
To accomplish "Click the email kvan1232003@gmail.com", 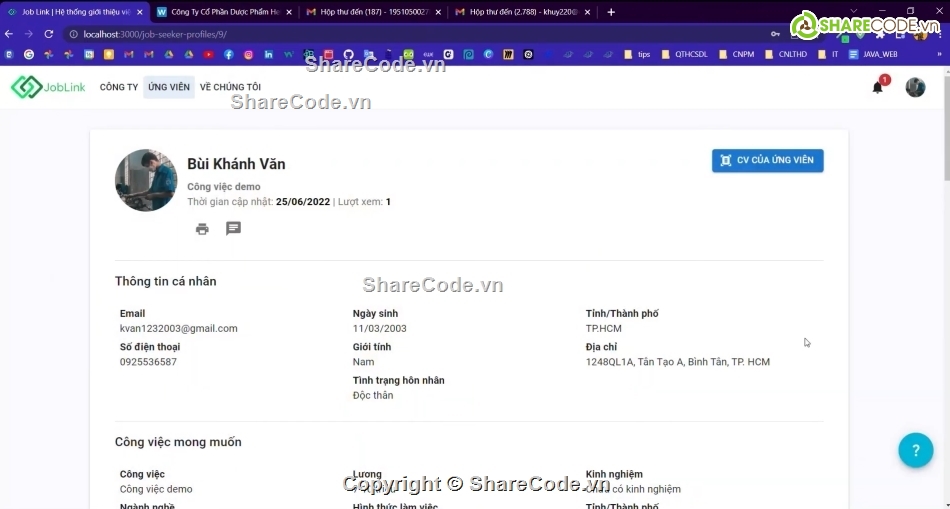I will click(179, 328).
